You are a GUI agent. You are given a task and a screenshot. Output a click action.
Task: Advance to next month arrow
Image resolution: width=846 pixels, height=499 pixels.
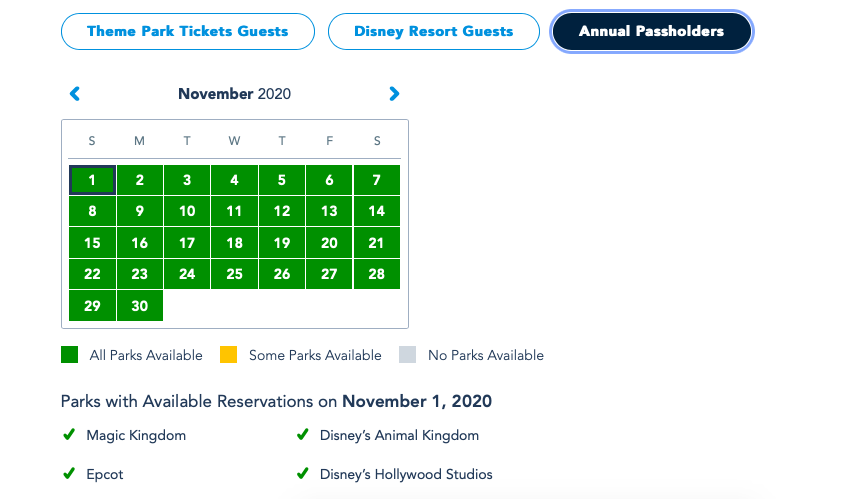[x=394, y=94]
